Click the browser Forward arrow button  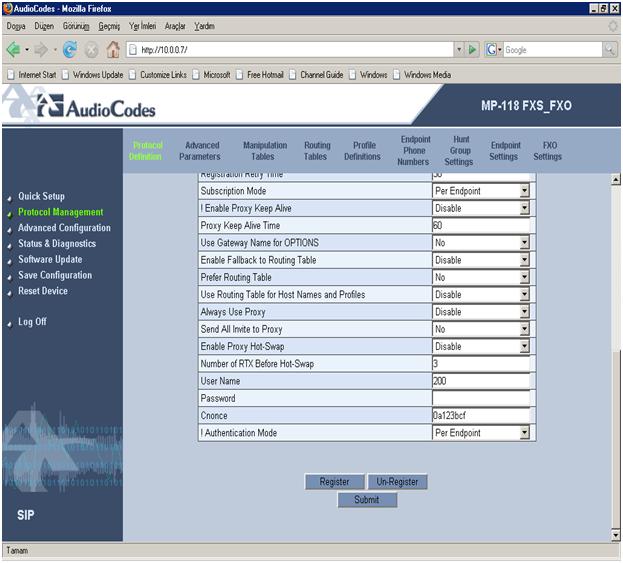click(x=41, y=49)
